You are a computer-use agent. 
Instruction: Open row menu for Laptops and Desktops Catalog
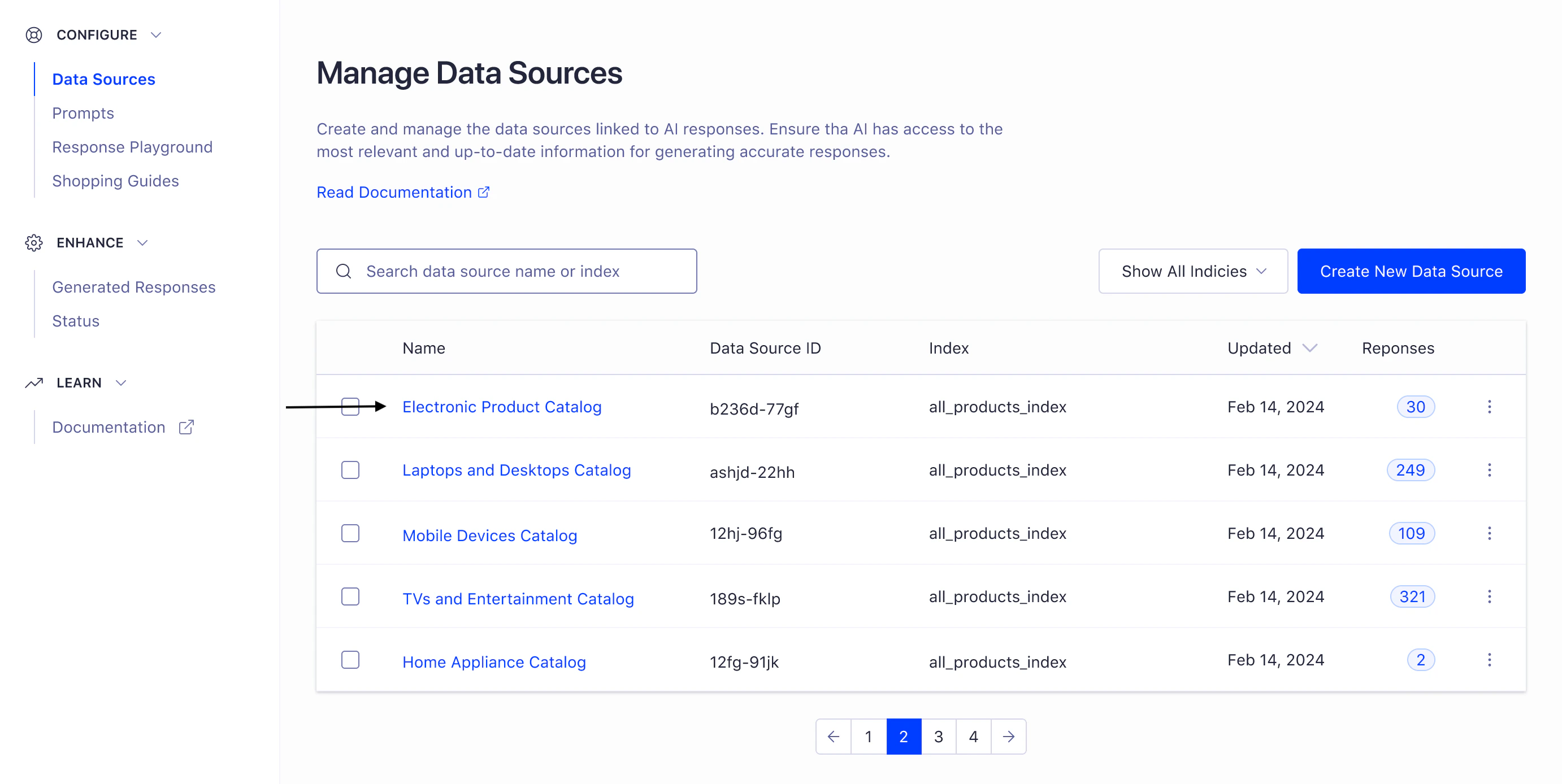click(x=1489, y=470)
